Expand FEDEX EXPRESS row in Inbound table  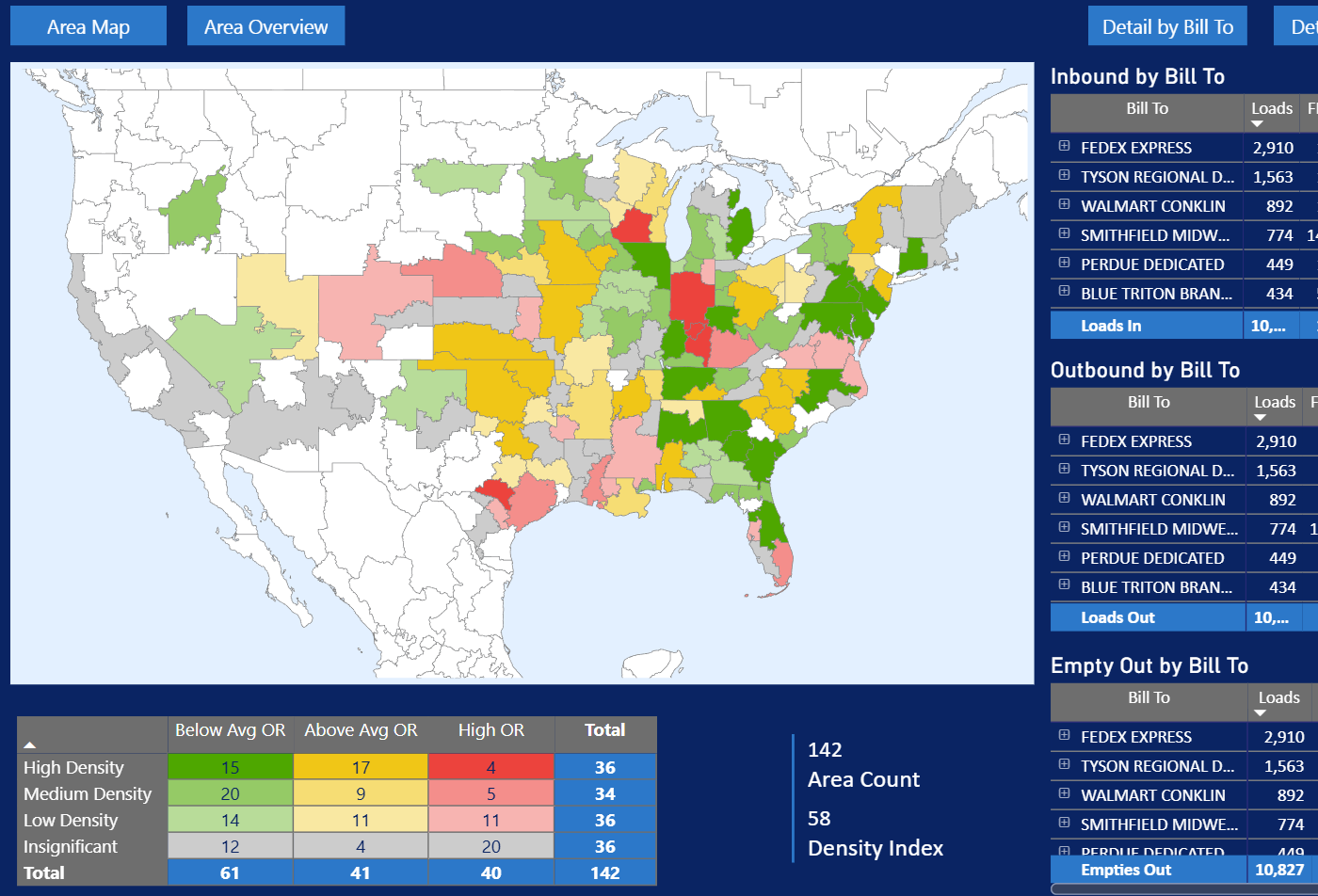(1064, 147)
